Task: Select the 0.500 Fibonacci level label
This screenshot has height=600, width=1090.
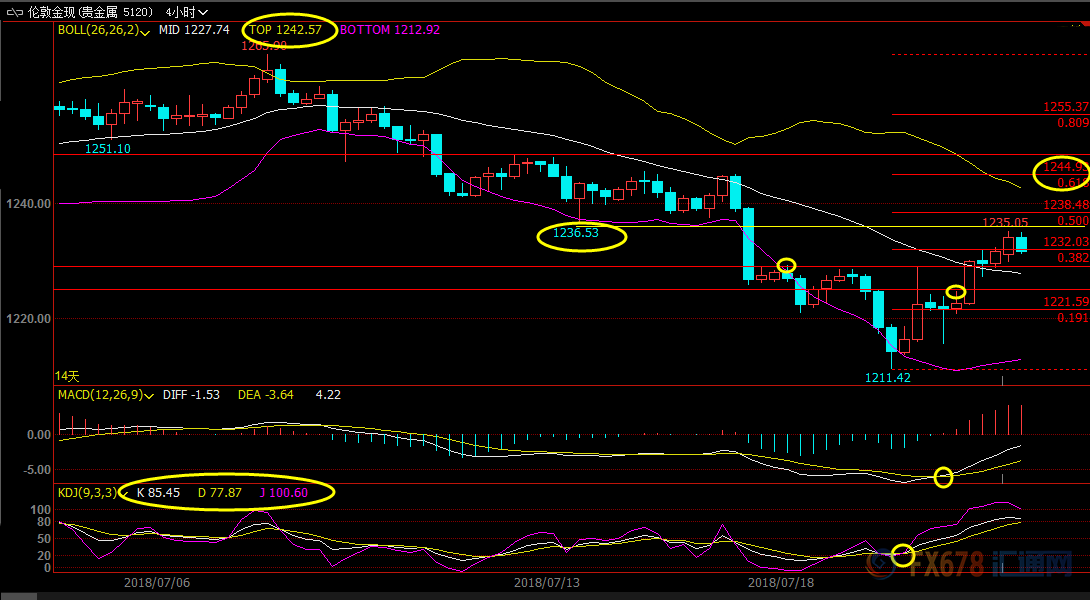Action: coord(1071,220)
